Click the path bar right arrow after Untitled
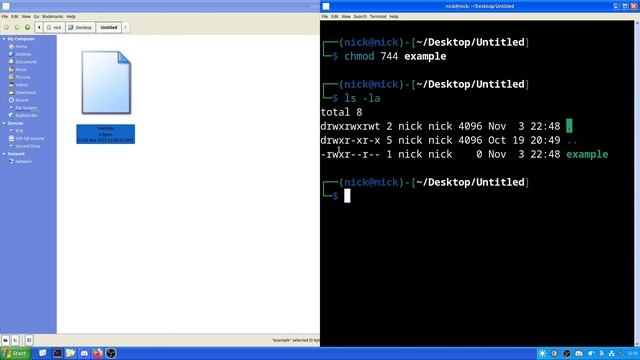The height and width of the screenshot is (360, 640). (x=125, y=27)
